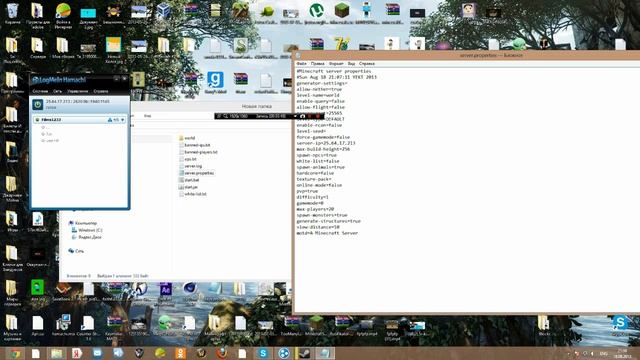Select white-list.txt file in Explorer

click(x=193, y=193)
